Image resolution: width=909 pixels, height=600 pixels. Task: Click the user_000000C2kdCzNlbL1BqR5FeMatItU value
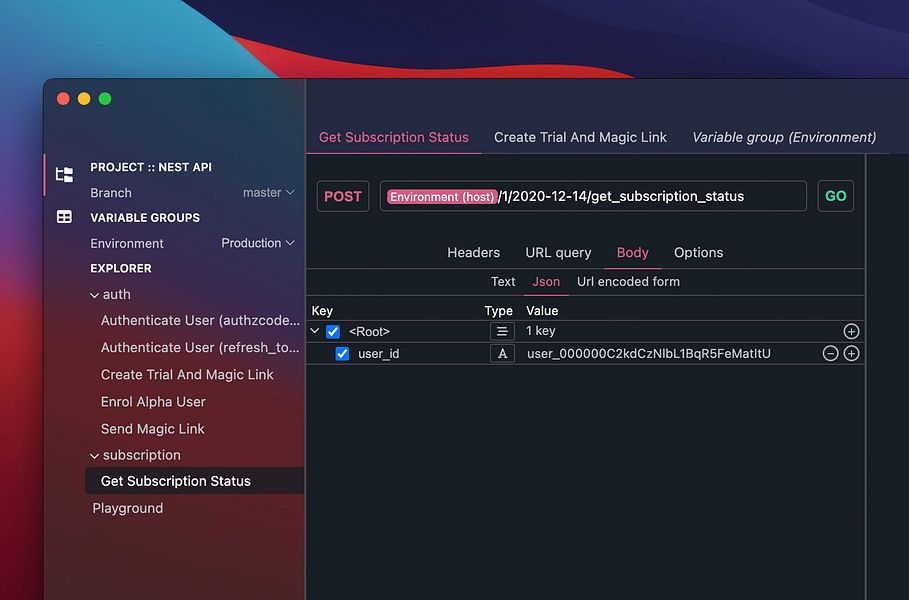pos(649,354)
